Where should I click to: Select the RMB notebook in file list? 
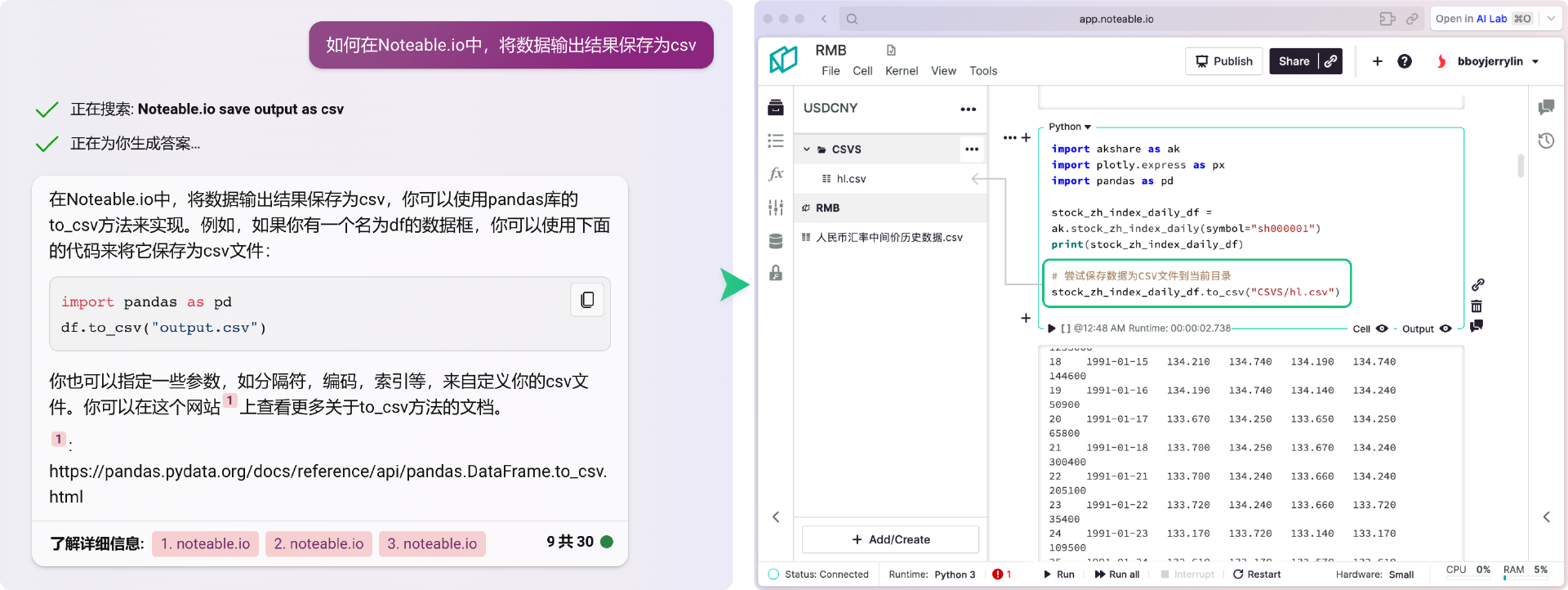[890, 208]
